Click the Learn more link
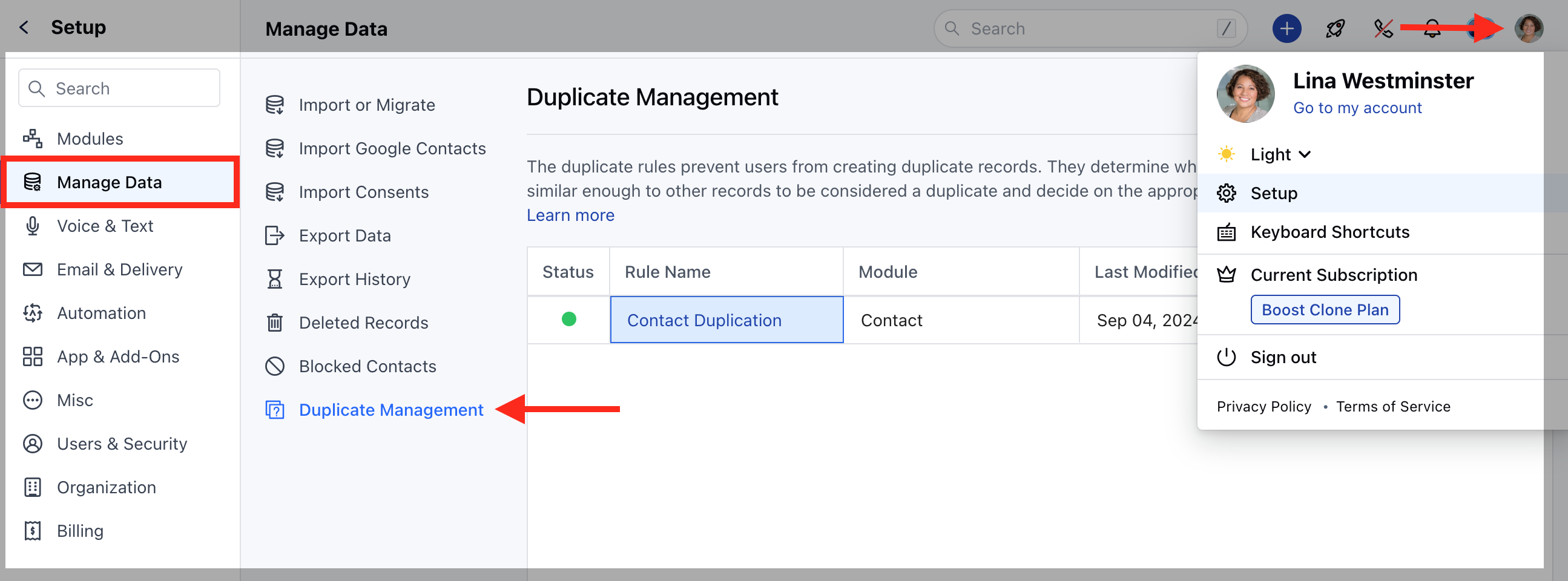The height and width of the screenshot is (581, 1568). point(570,215)
